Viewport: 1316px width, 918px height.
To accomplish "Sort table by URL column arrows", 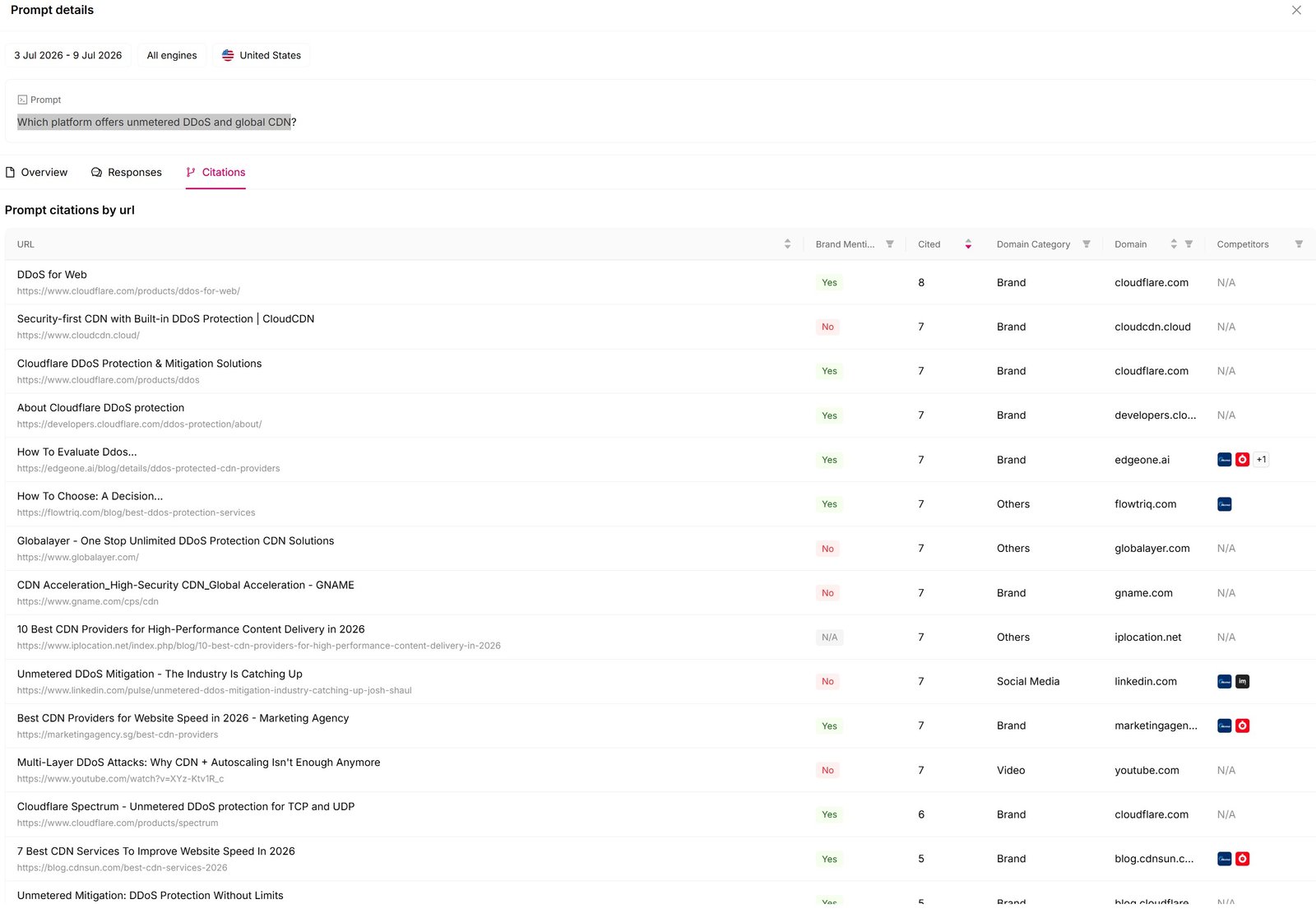I will pos(787,244).
